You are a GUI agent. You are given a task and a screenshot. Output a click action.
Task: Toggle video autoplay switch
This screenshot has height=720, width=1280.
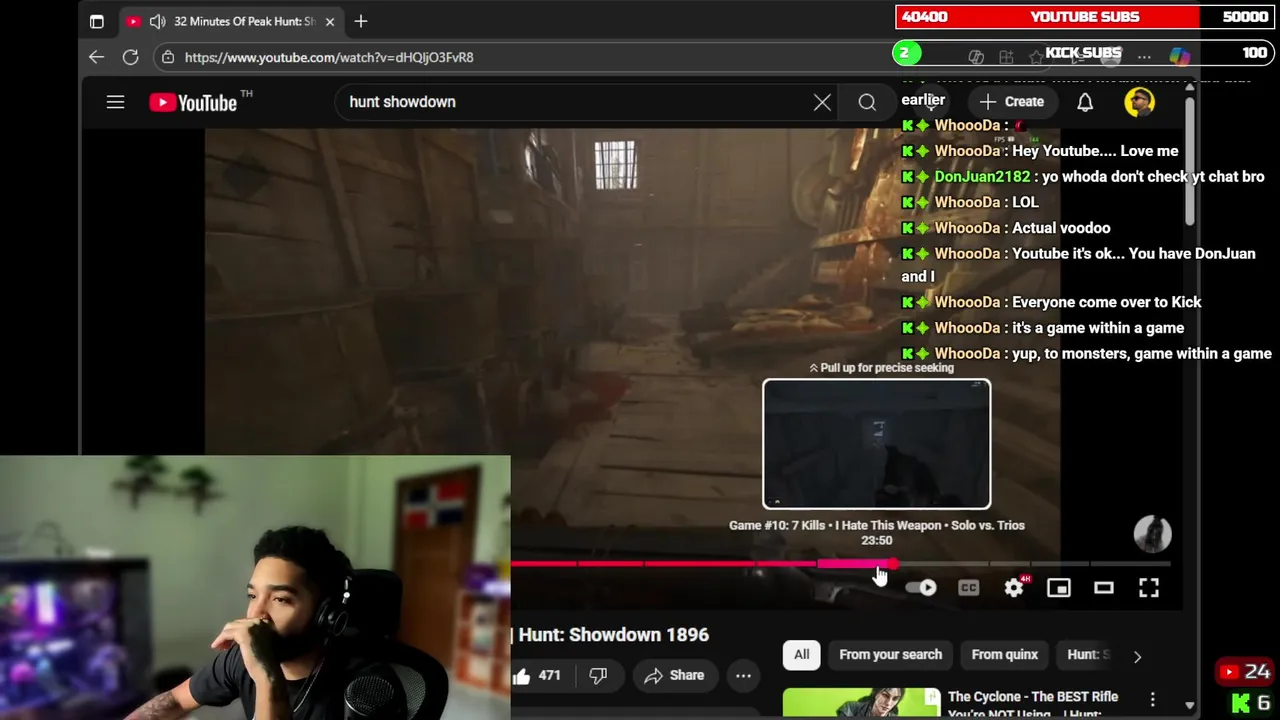(921, 588)
